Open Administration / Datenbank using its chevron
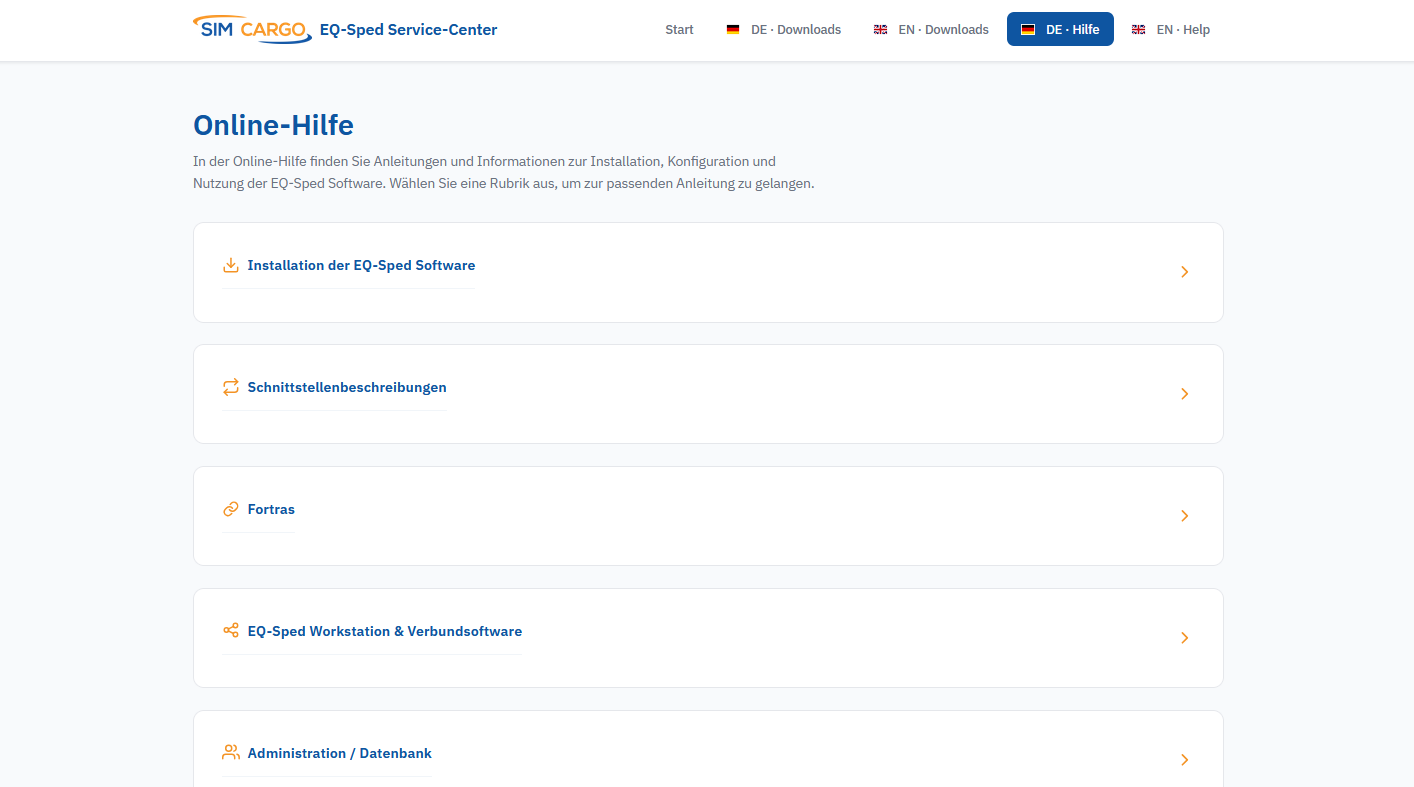Image resolution: width=1414 pixels, height=787 pixels. click(1185, 760)
